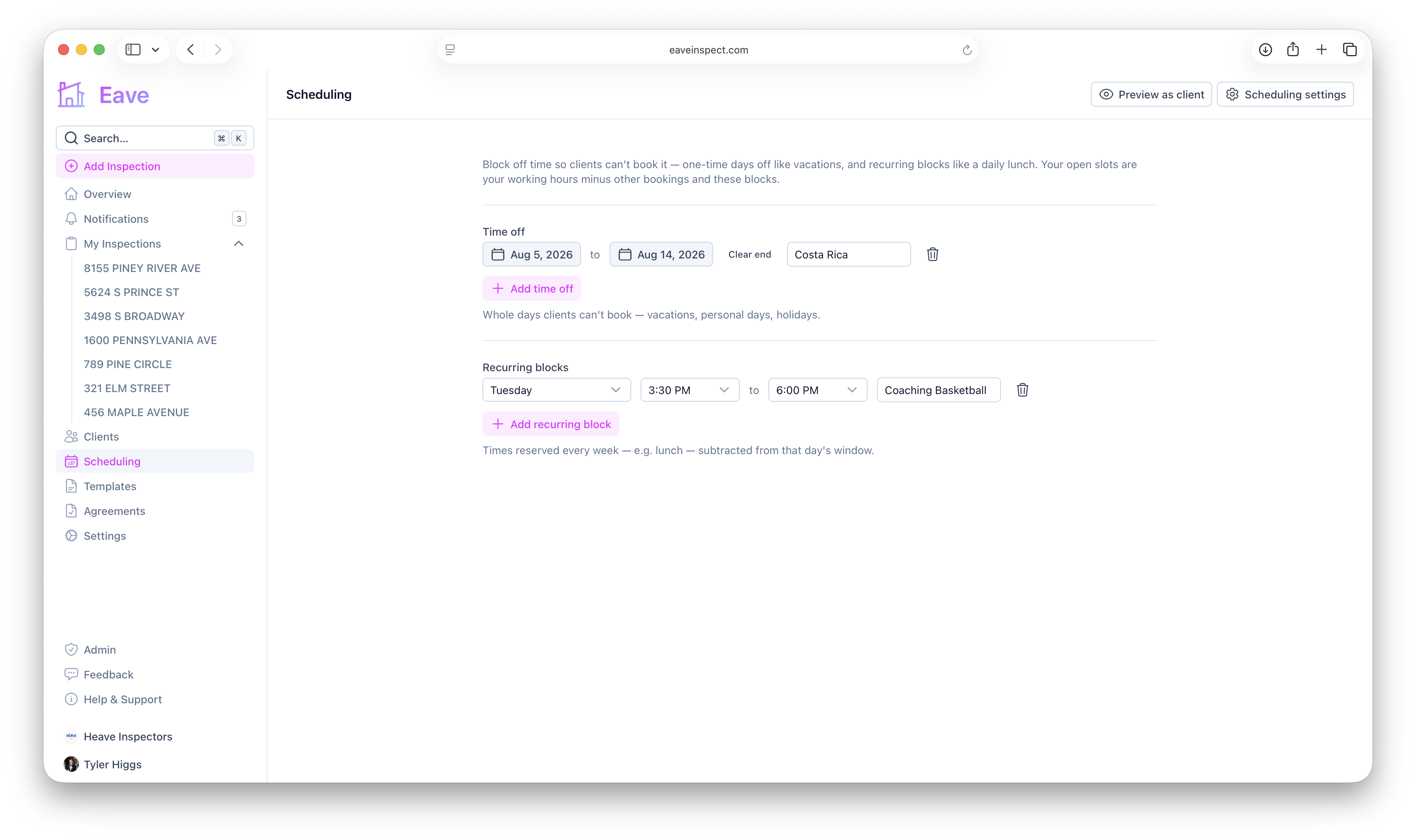Show the tab overview
The width and height of the screenshot is (1416, 840).
tap(1349, 50)
